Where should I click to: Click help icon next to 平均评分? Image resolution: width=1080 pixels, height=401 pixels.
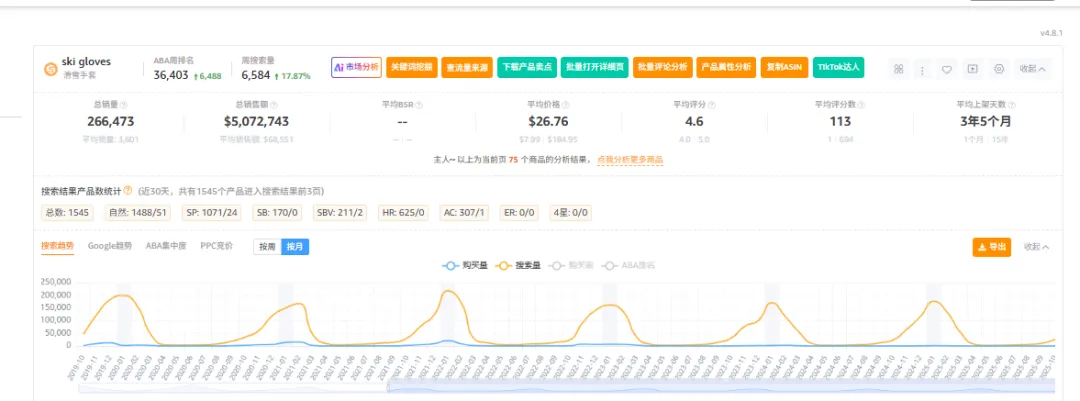[712, 105]
